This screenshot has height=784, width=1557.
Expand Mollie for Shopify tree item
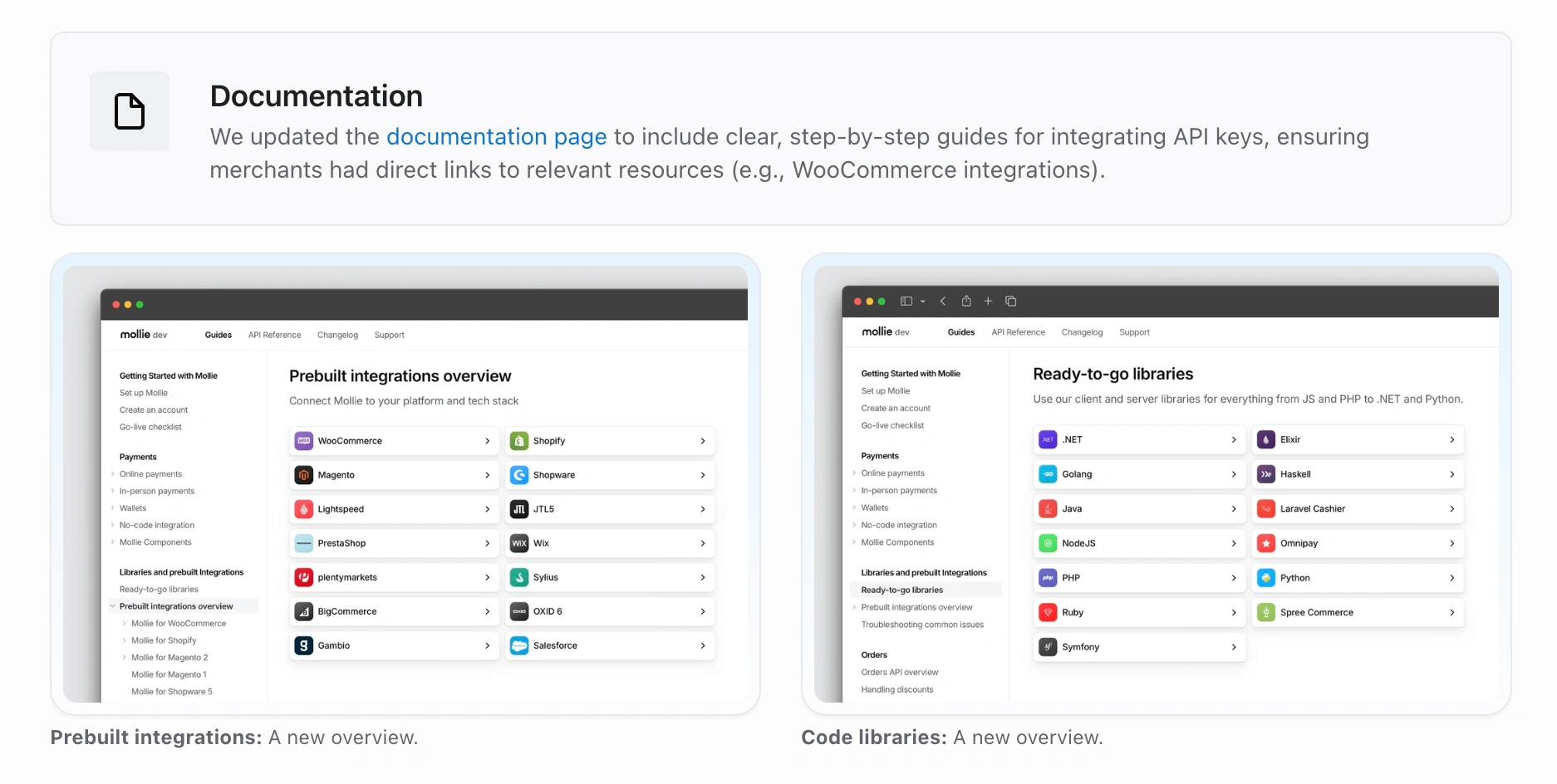click(125, 640)
